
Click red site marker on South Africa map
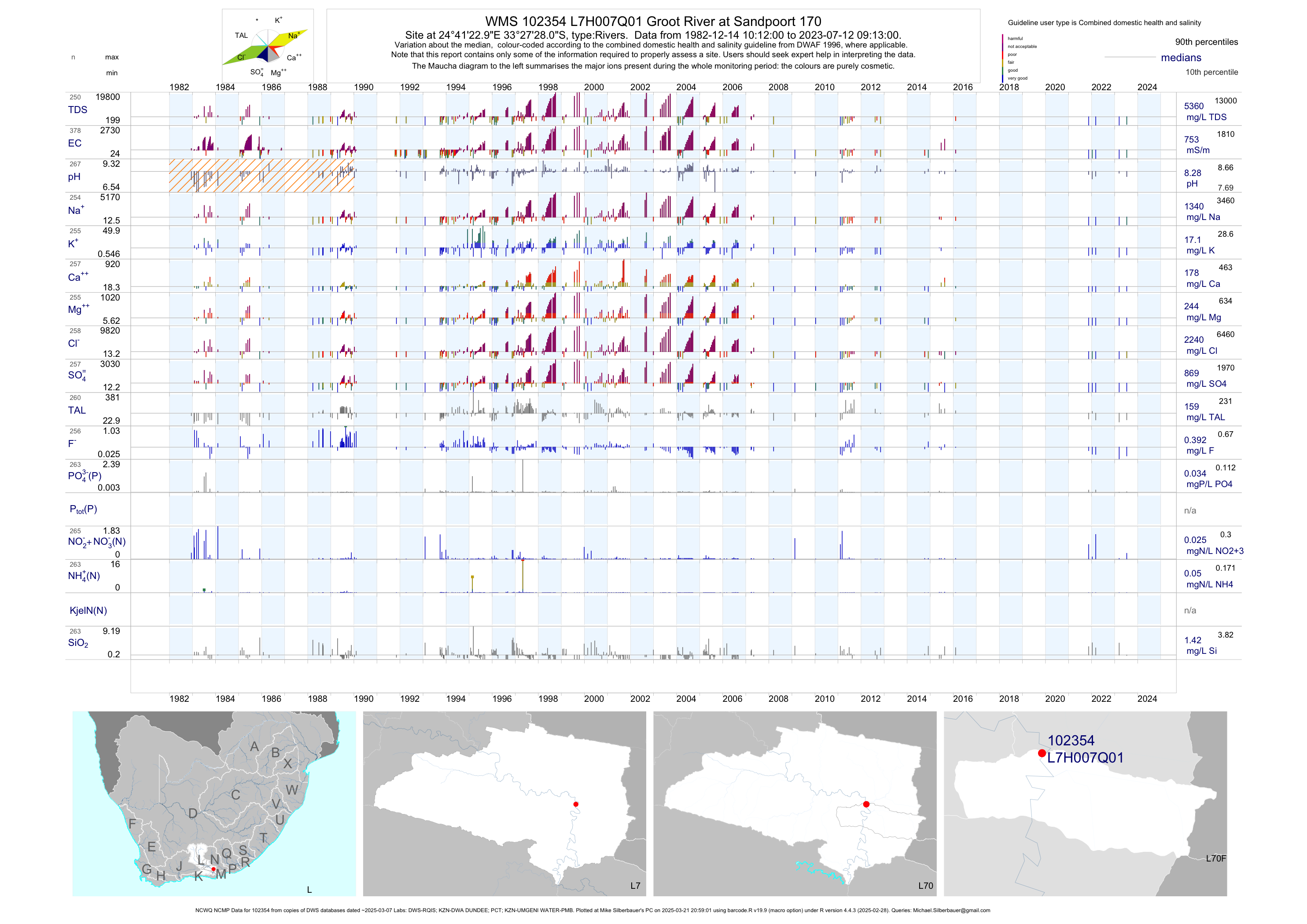pos(214,869)
